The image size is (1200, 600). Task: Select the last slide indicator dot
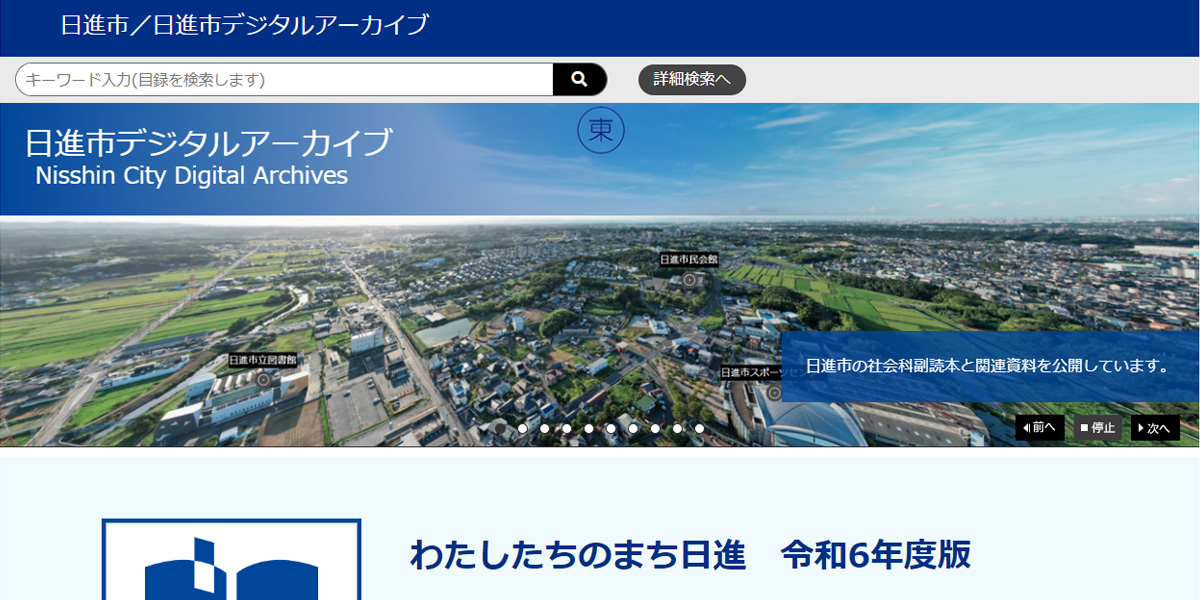[x=700, y=428]
